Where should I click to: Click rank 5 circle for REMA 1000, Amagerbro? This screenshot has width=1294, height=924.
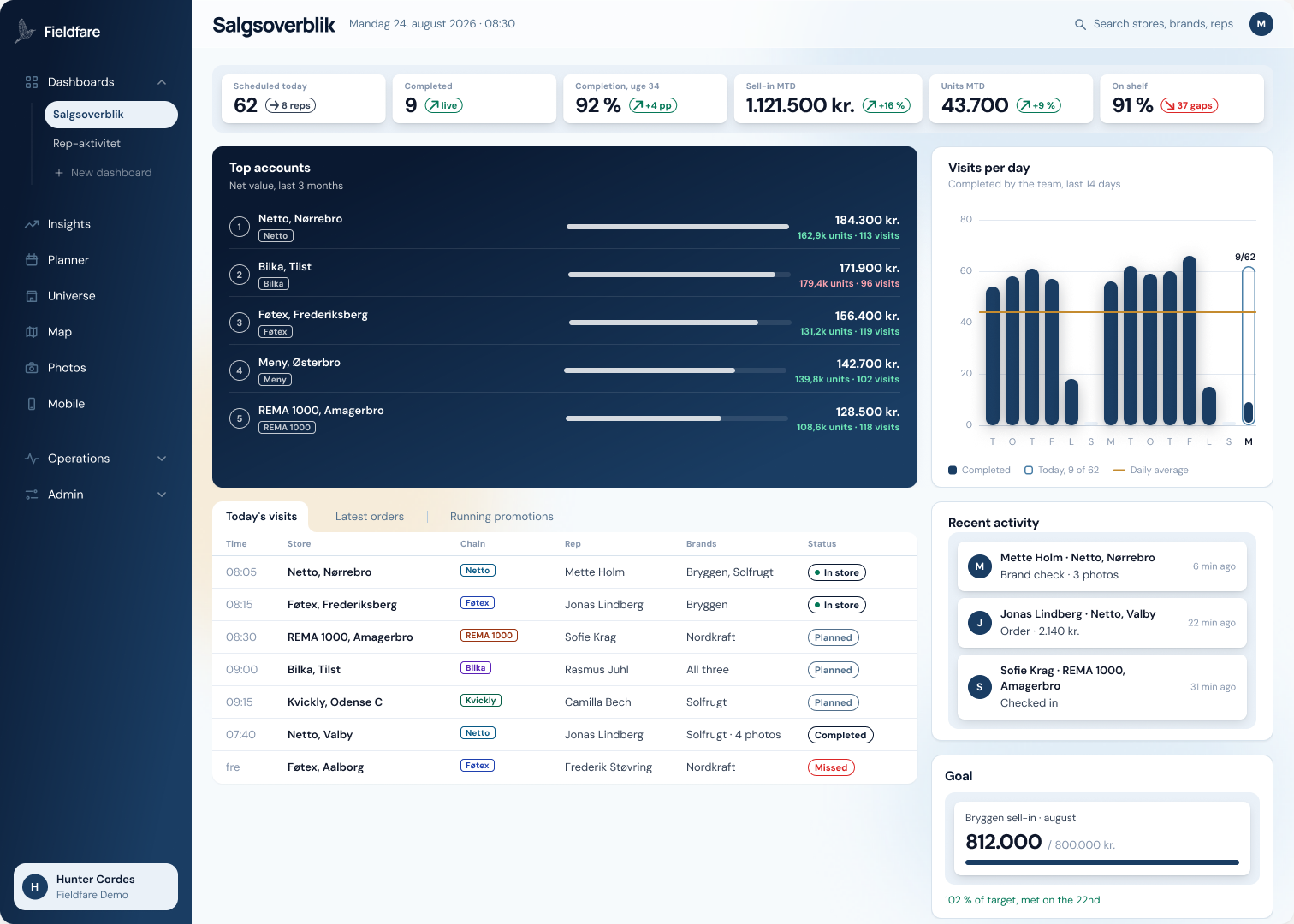[240, 418]
